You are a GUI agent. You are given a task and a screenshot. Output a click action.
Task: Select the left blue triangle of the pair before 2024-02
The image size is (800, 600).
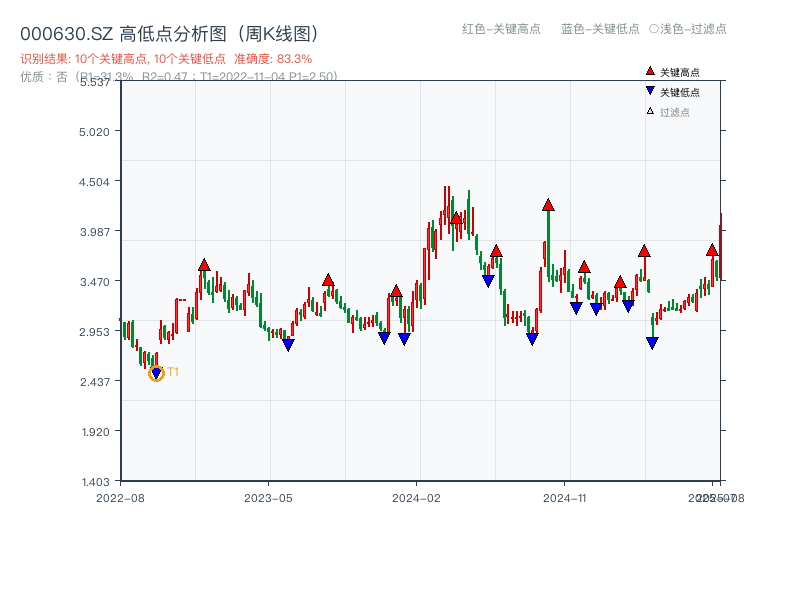click(x=384, y=338)
